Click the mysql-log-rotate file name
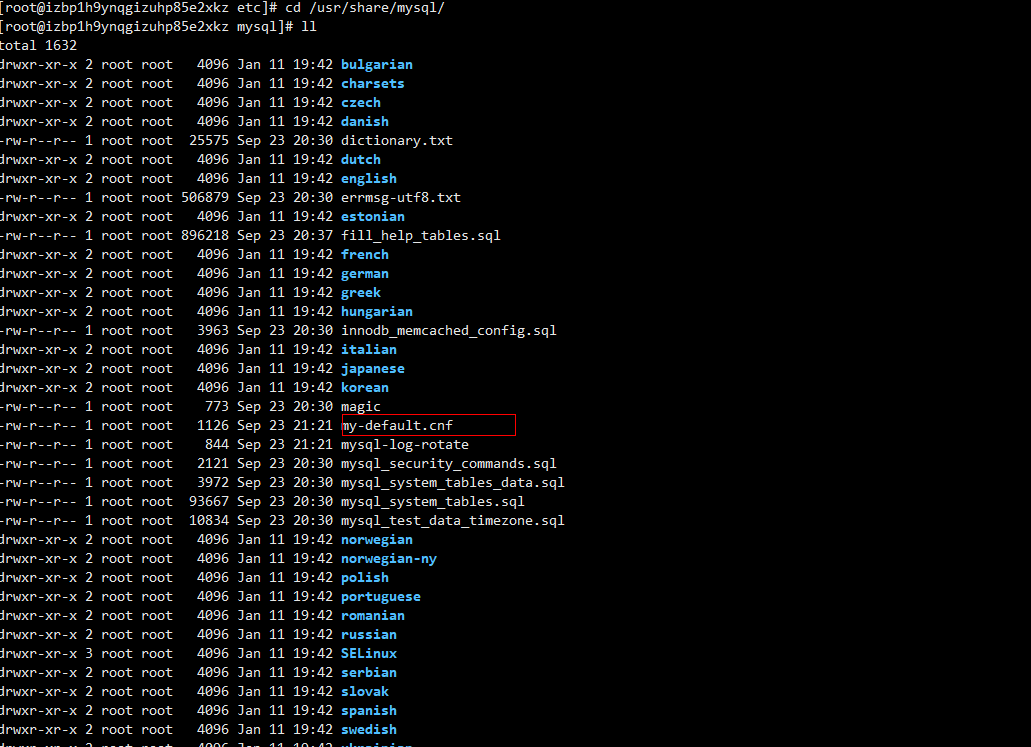 click(405, 445)
